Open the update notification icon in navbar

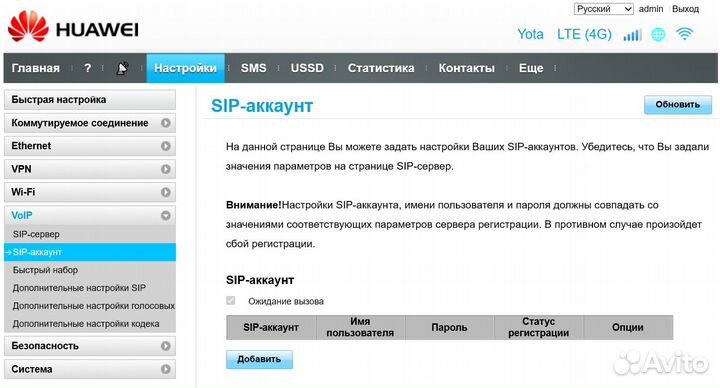coord(122,68)
